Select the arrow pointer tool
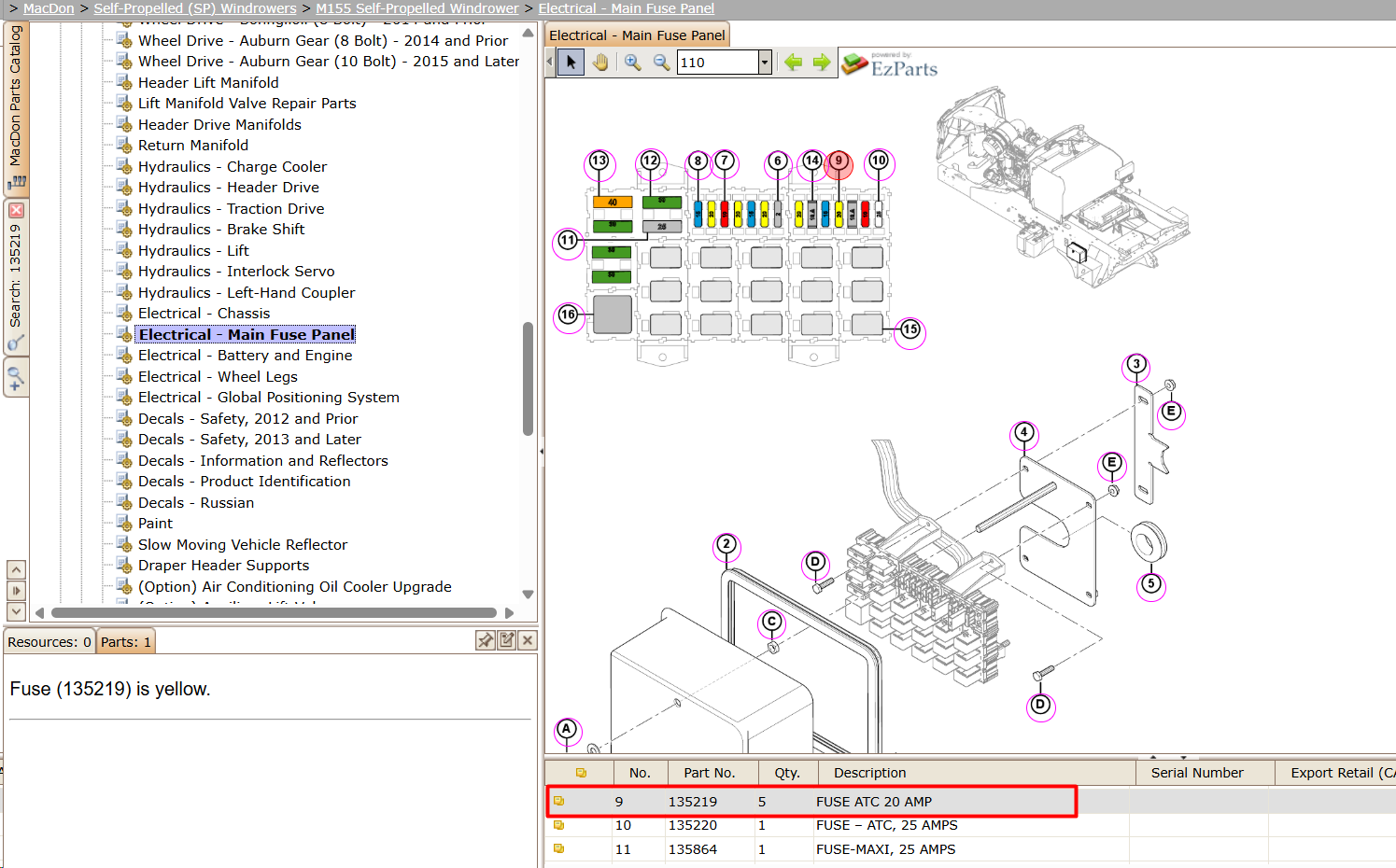This screenshot has height=868, width=1396. click(x=571, y=63)
